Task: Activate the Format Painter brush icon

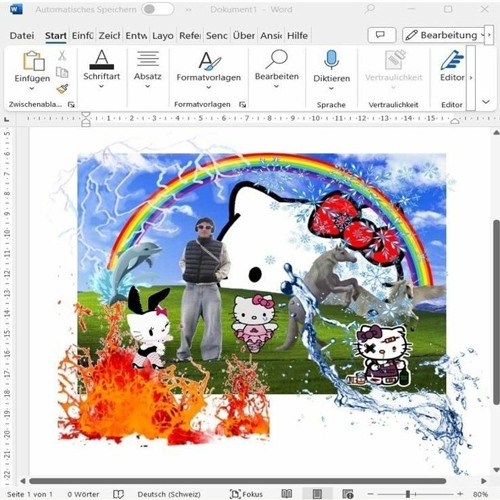Action: pos(62,89)
